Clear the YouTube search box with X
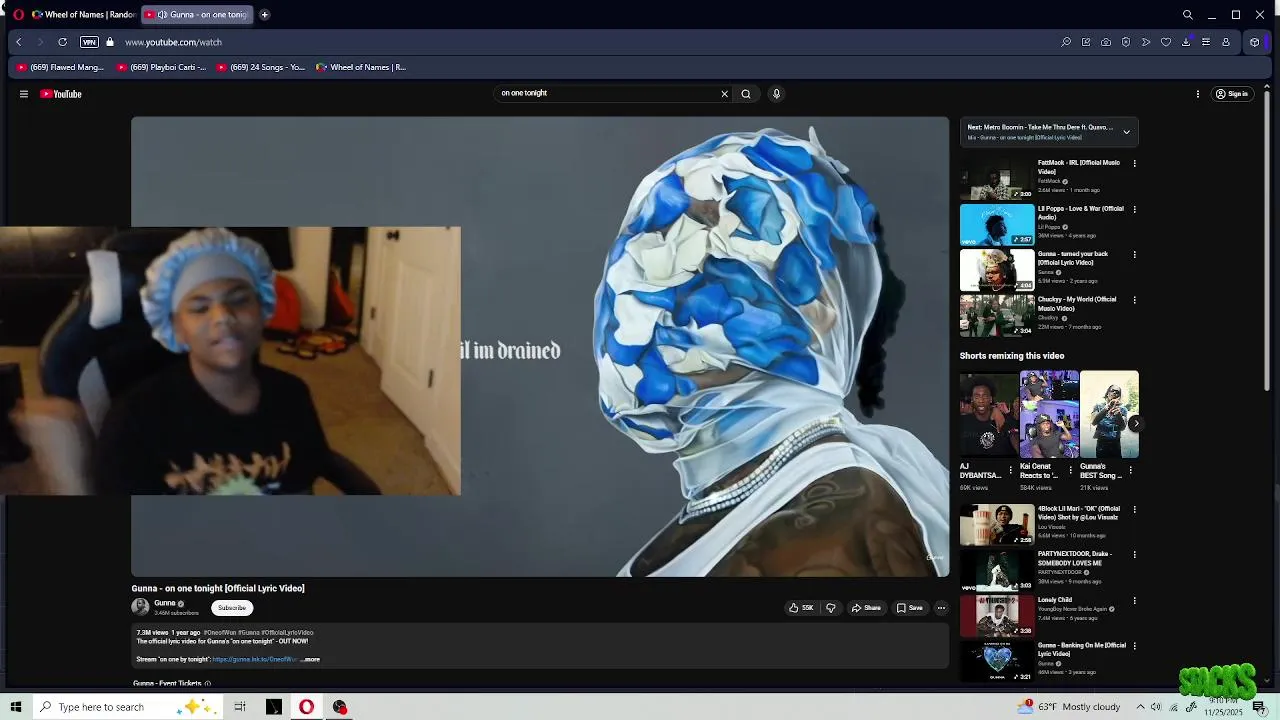The height and width of the screenshot is (720, 1280). (725, 94)
